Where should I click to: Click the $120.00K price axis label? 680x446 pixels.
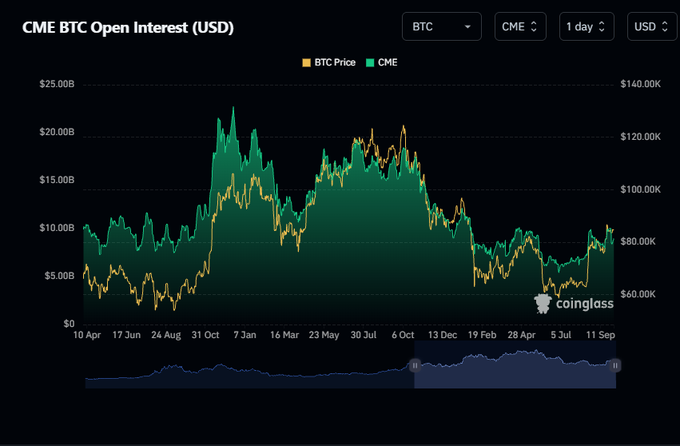[641, 137]
